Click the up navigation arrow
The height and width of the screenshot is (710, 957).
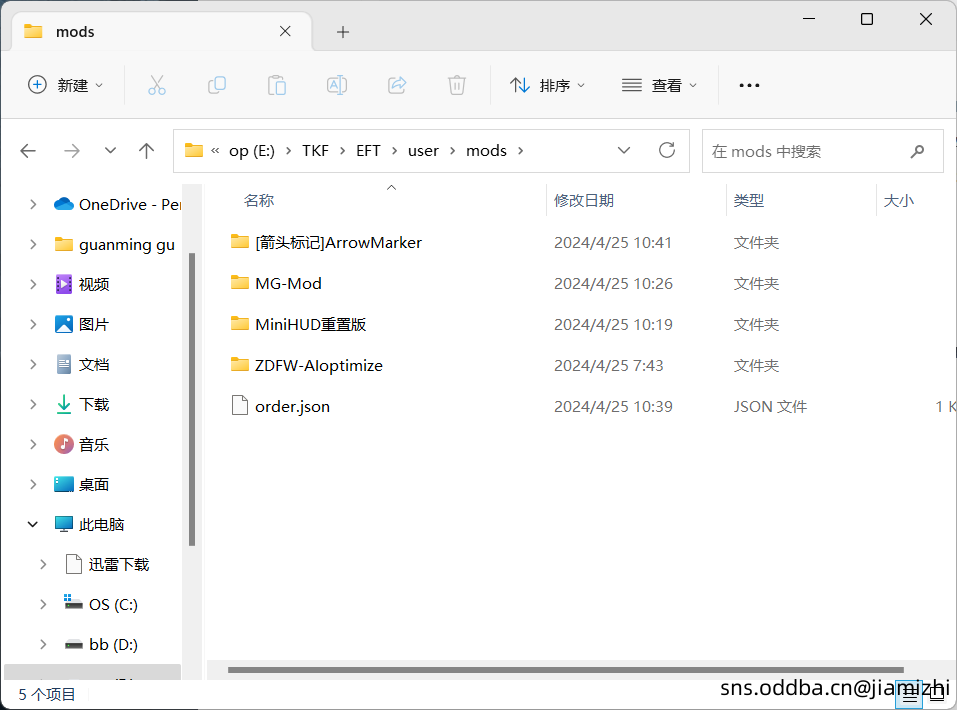(146, 150)
